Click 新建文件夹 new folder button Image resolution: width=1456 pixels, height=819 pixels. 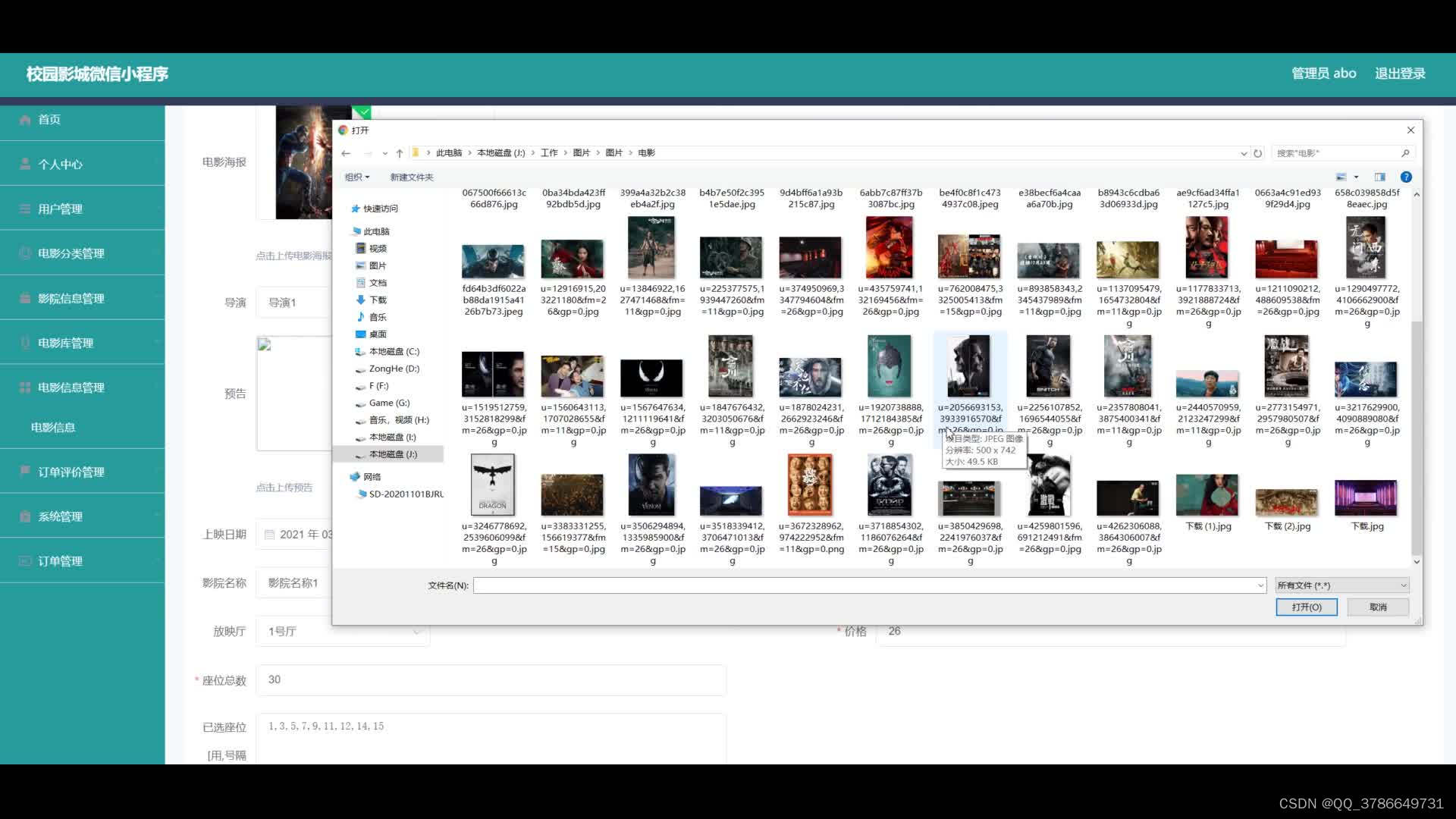tap(412, 177)
